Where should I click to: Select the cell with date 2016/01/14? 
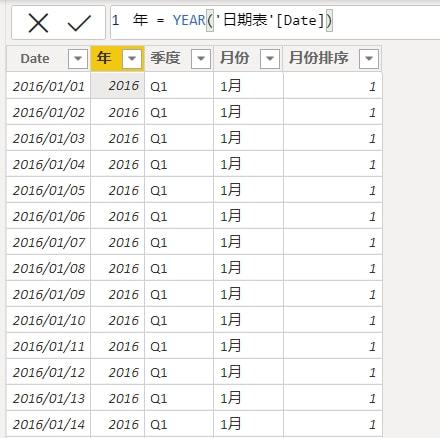pyautogui.click(x=49, y=424)
